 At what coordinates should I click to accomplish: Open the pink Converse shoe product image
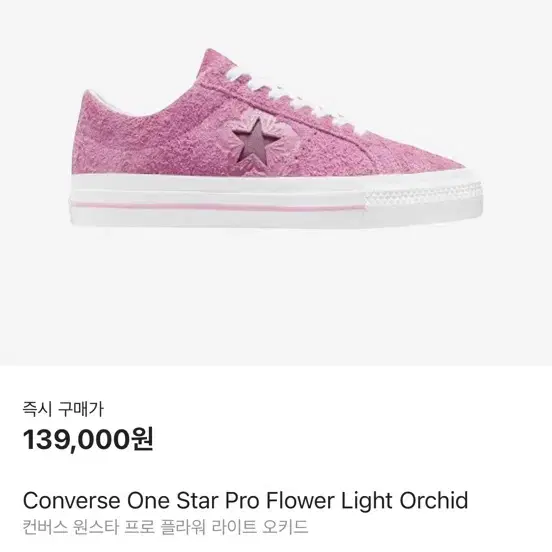(276, 139)
